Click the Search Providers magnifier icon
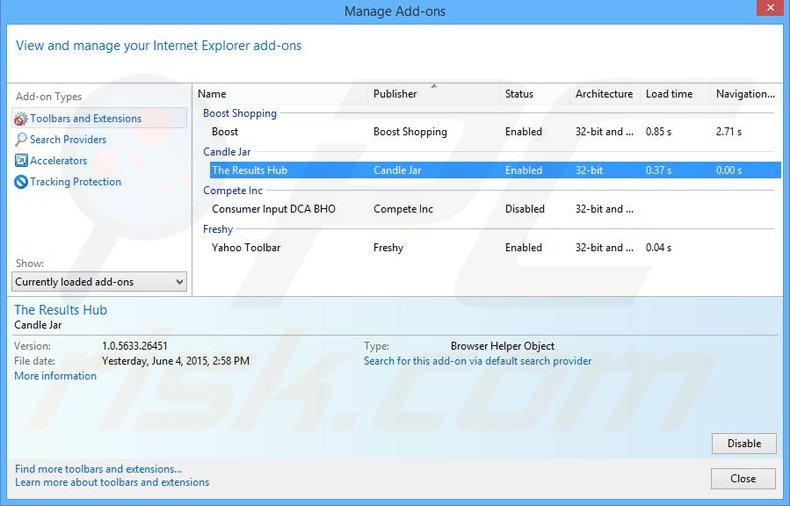 [x=21, y=140]
